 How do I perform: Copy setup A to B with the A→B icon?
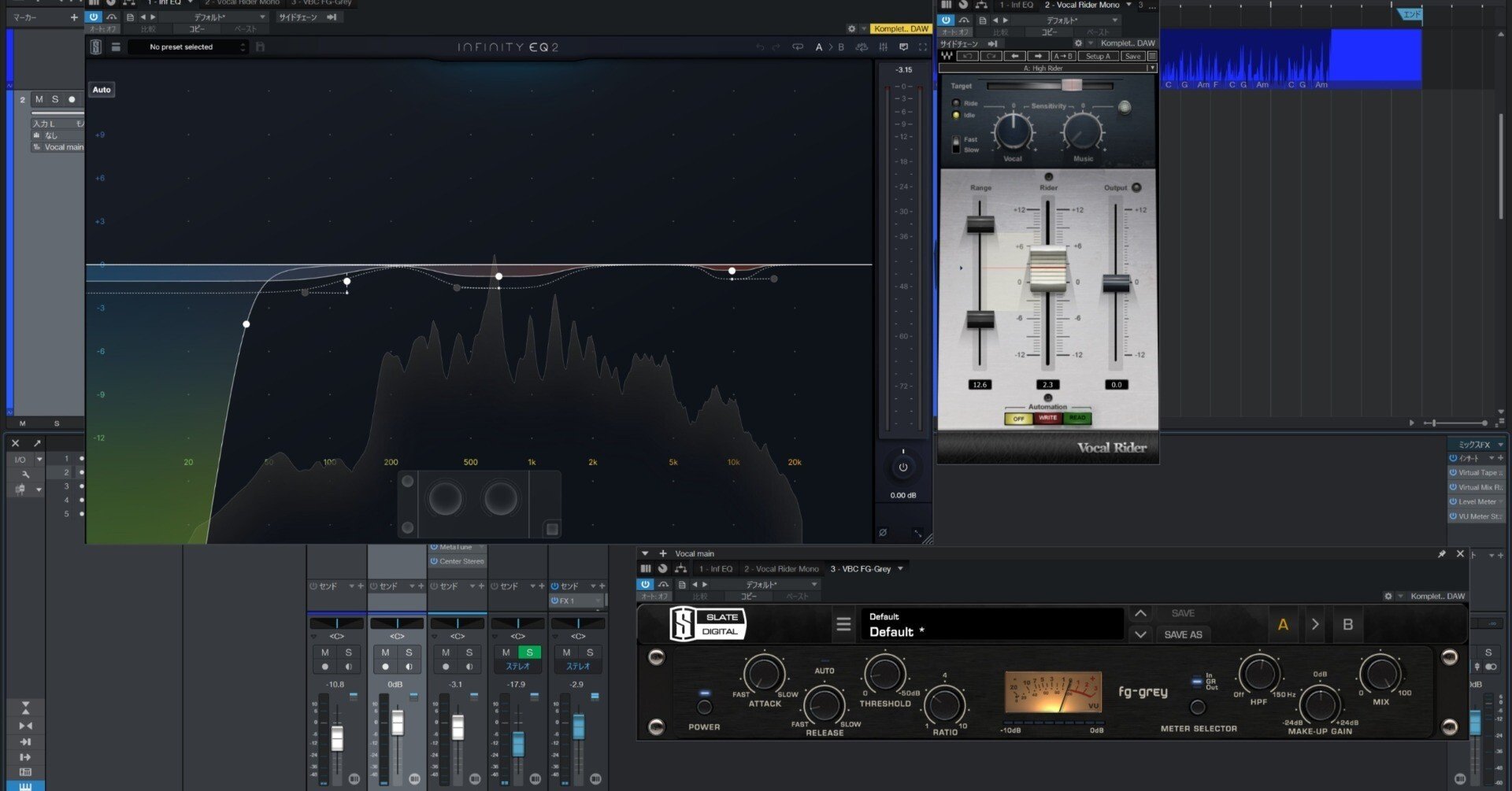1062,57
